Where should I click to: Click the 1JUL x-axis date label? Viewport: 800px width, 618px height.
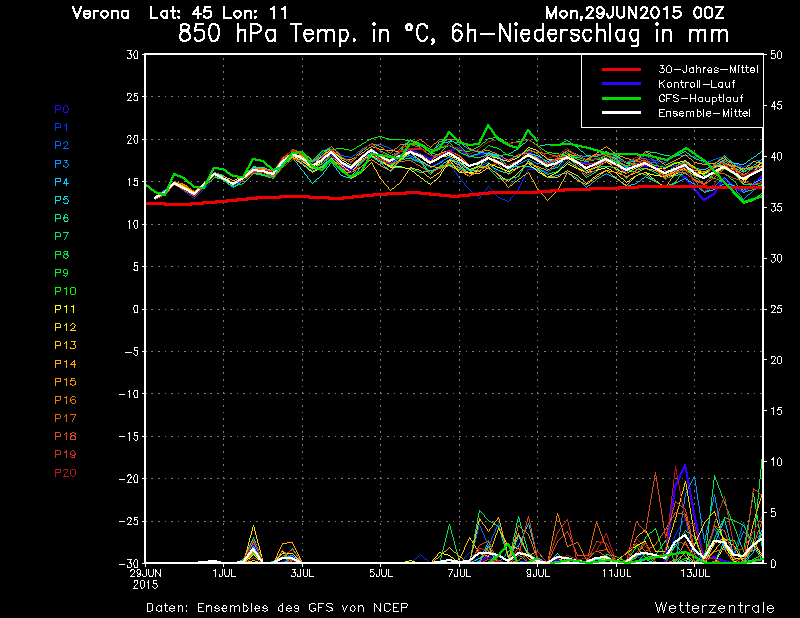(224, 574)
